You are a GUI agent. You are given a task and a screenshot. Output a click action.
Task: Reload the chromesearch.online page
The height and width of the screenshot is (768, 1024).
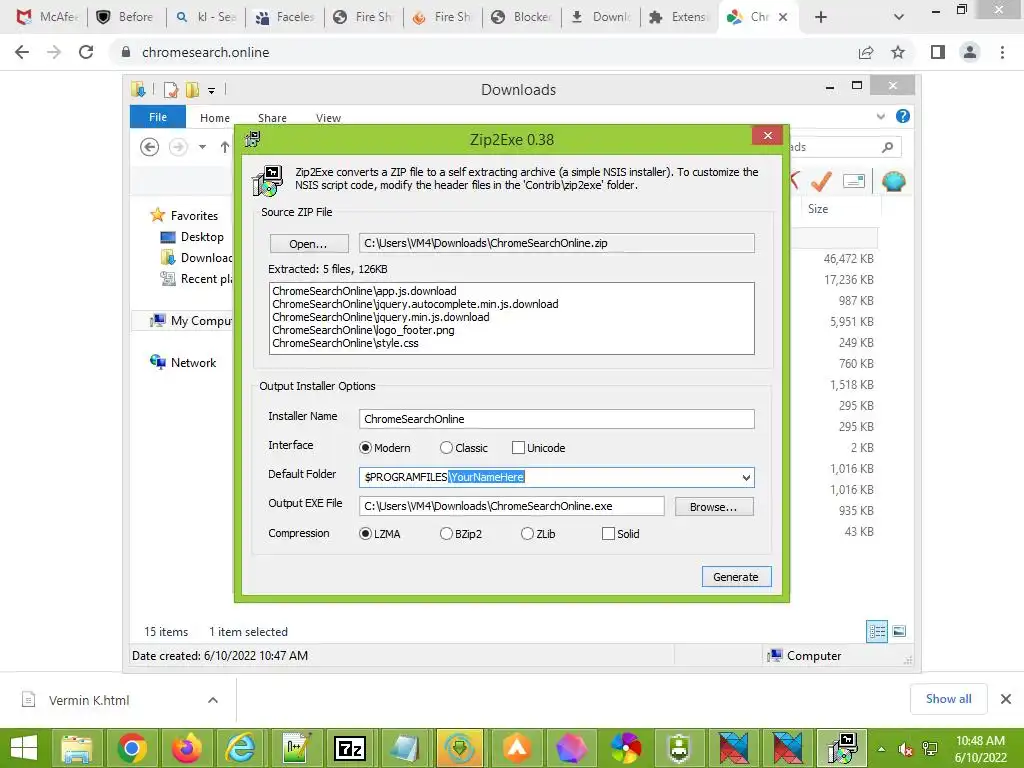click(86, 52)
